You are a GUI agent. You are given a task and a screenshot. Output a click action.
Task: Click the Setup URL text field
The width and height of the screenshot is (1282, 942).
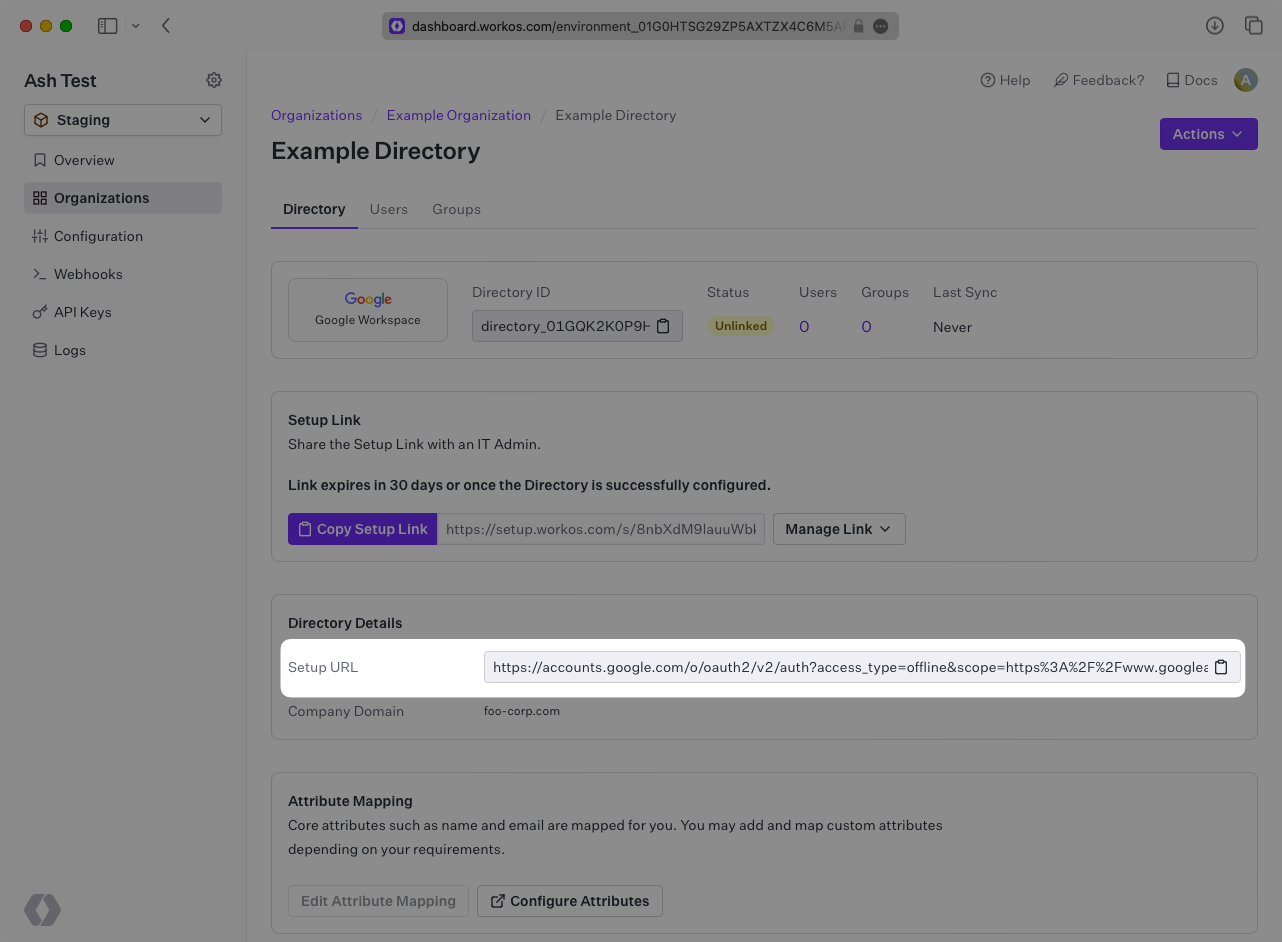[848, 668]
